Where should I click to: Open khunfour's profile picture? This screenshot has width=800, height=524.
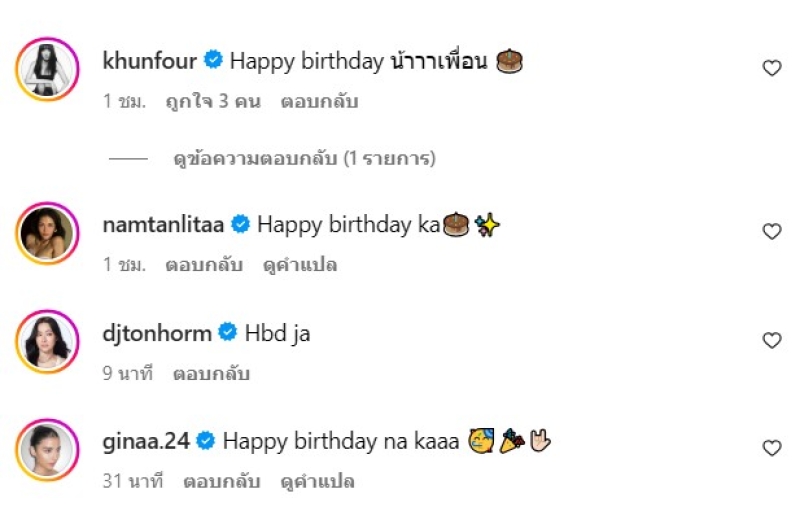(47, 69)
